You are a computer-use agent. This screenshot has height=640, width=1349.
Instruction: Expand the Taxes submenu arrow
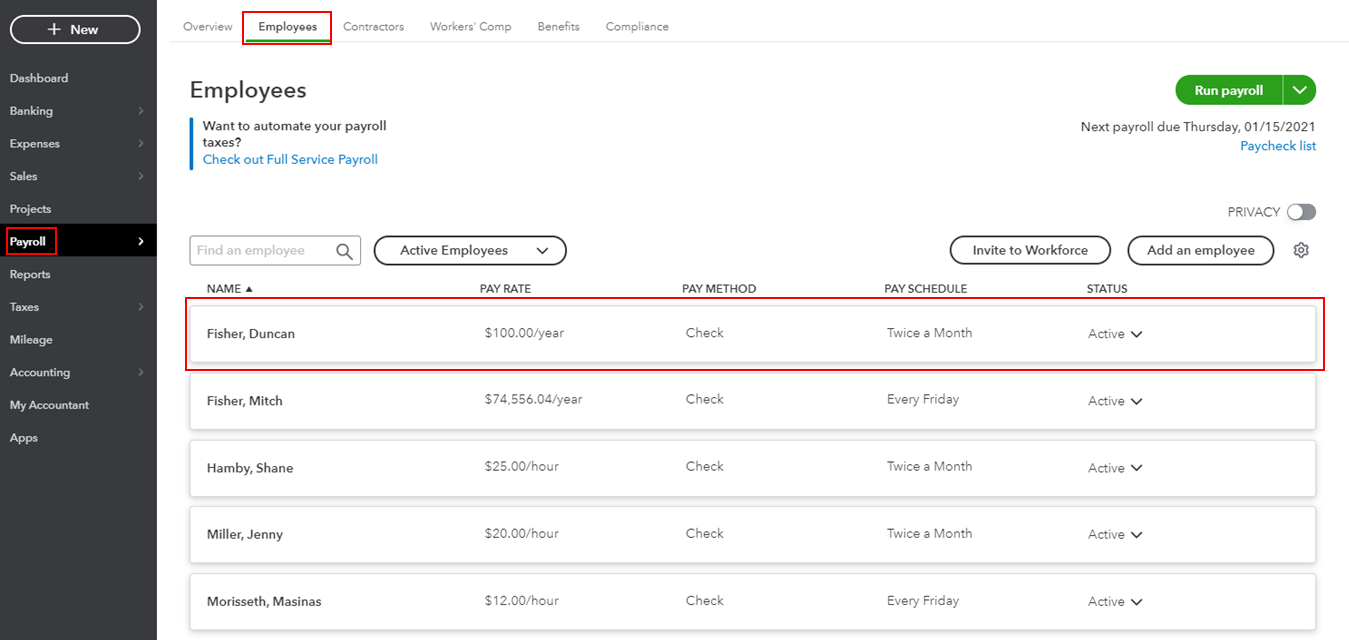[x=141, y=307]
